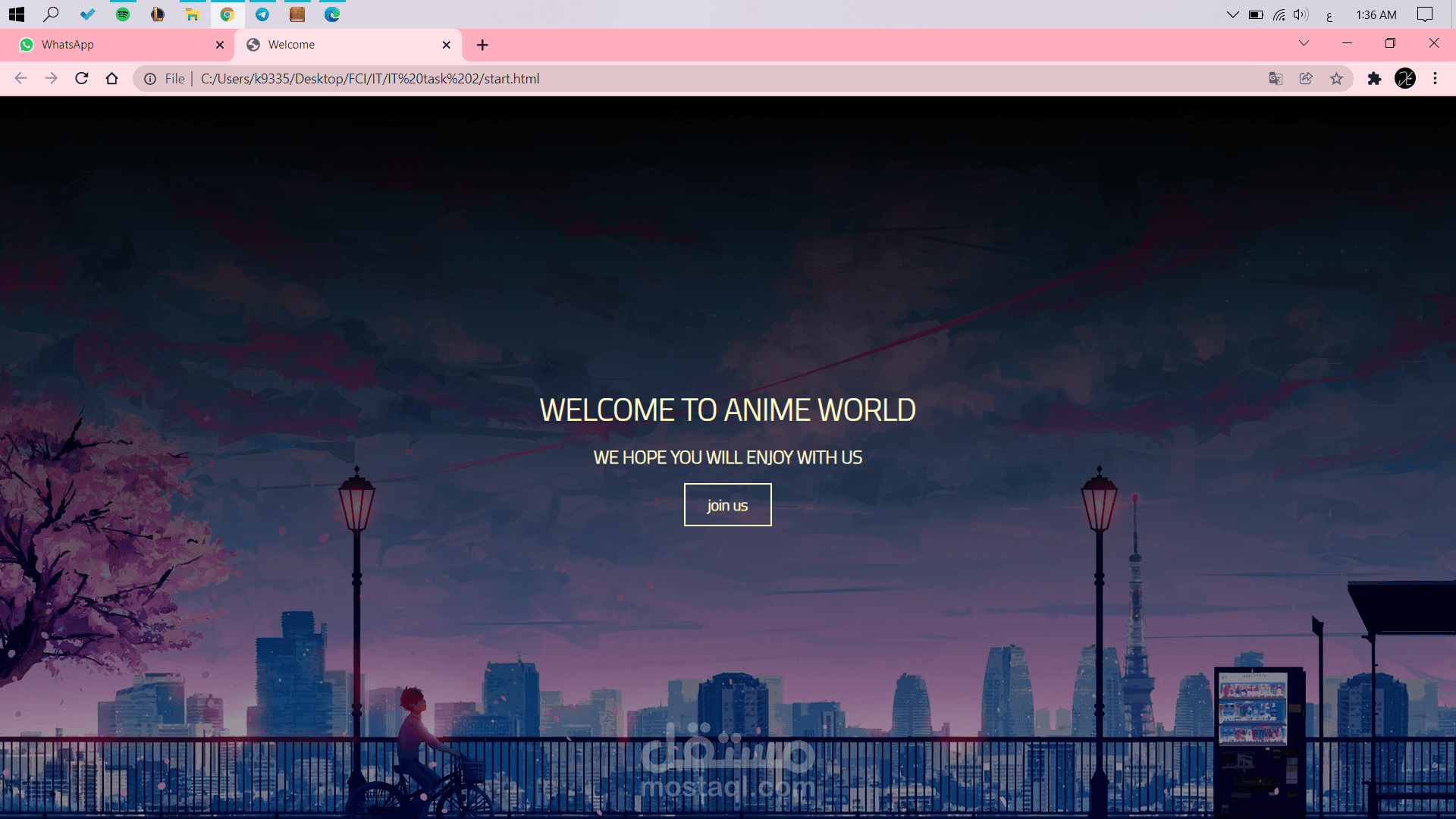Bookmark this page with the star
This screenshot has width=1456, height=819.
[x=1336, y=79]
